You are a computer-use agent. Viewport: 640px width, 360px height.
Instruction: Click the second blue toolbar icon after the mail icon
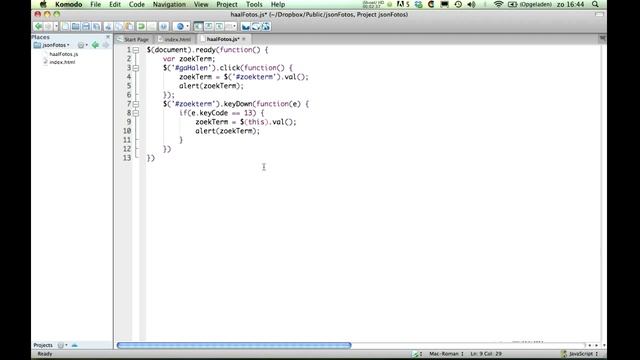pos(256,27)
